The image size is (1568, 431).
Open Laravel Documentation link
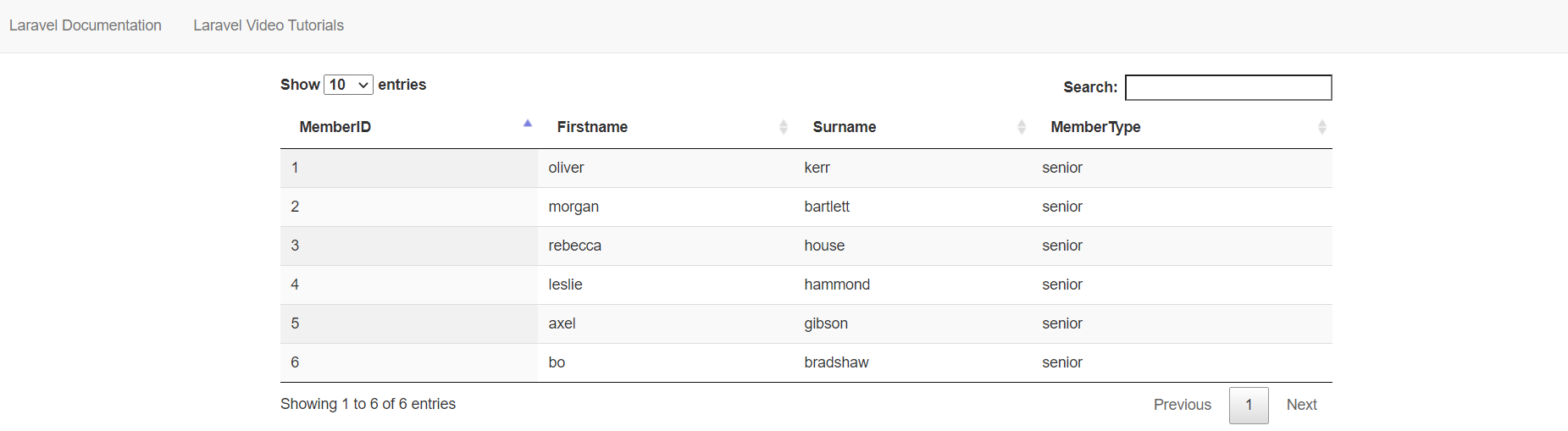click(86, 25)
